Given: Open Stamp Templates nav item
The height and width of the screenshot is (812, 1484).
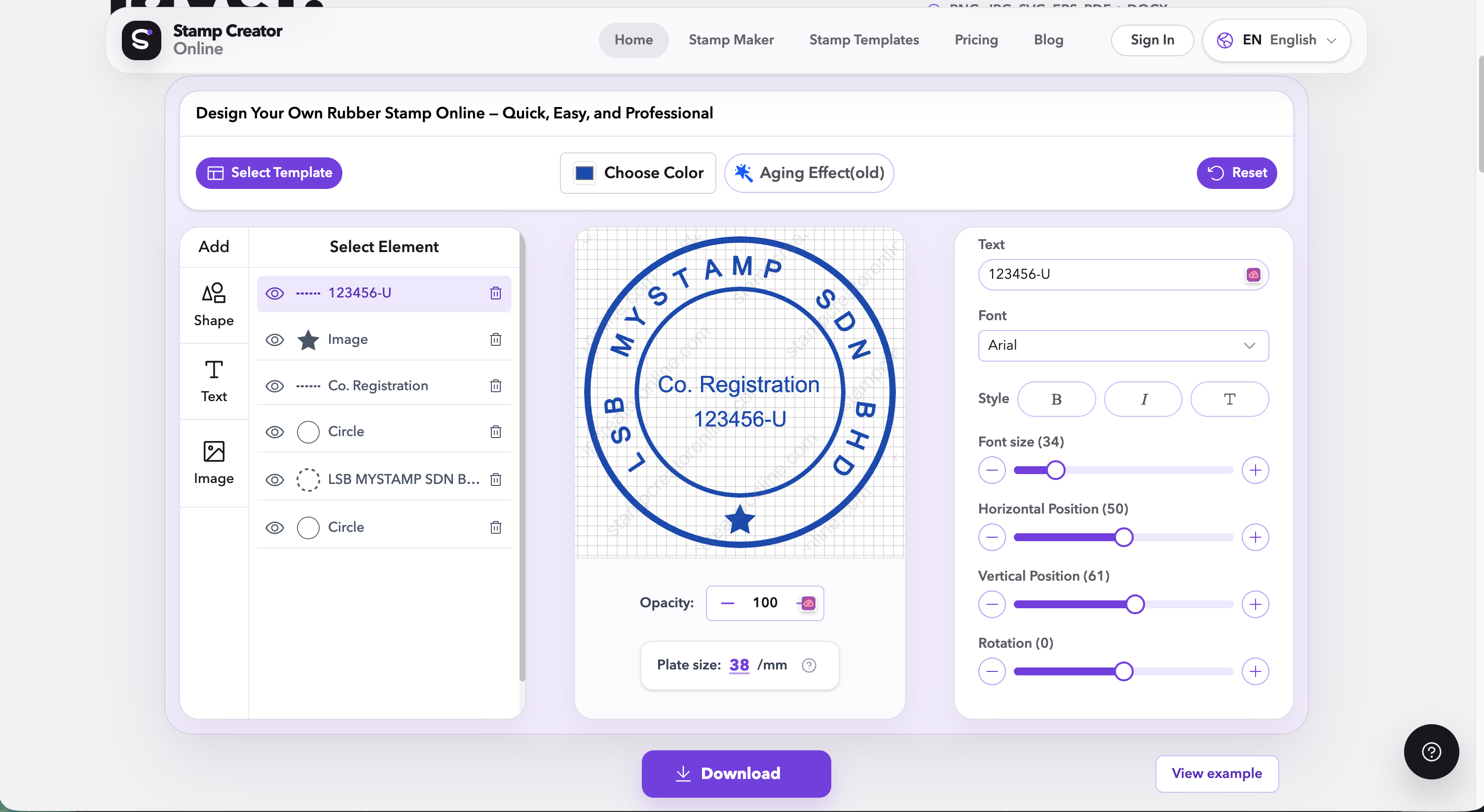Looking at the screenshot, I should click(863, 40).
